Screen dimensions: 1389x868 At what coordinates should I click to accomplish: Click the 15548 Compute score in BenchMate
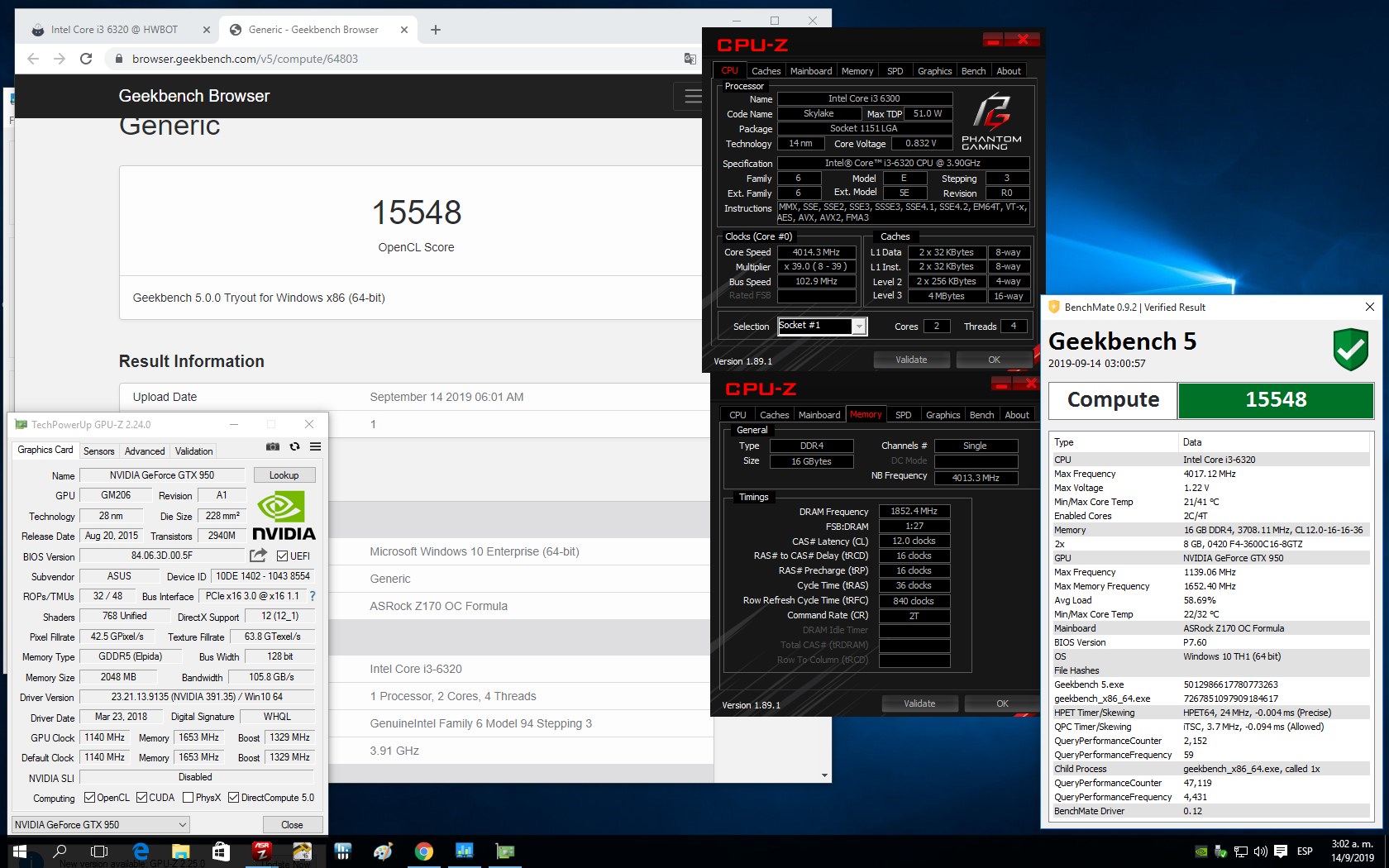(1276, 400)
